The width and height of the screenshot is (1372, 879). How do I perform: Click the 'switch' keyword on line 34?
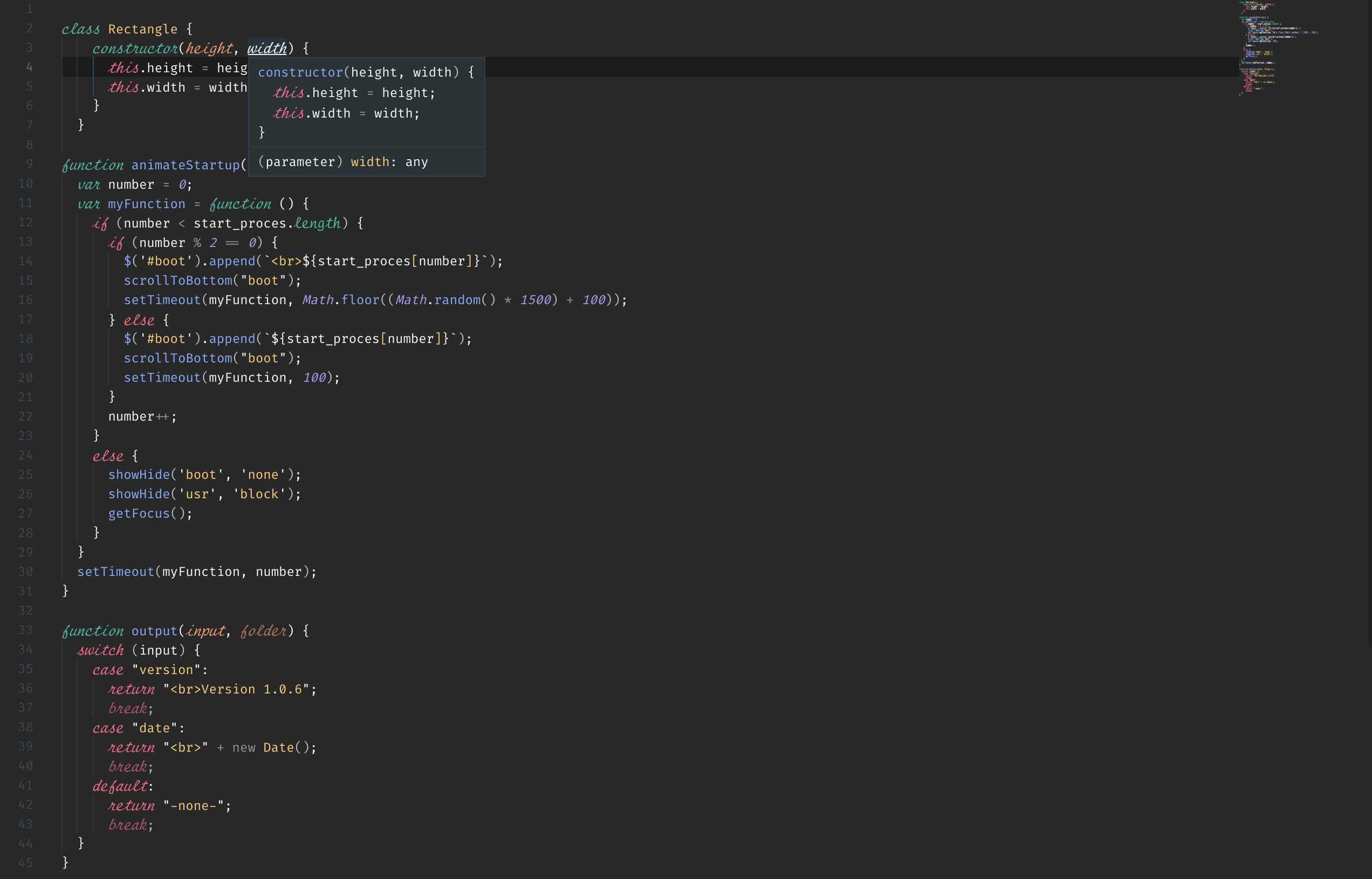coord(100,650)
